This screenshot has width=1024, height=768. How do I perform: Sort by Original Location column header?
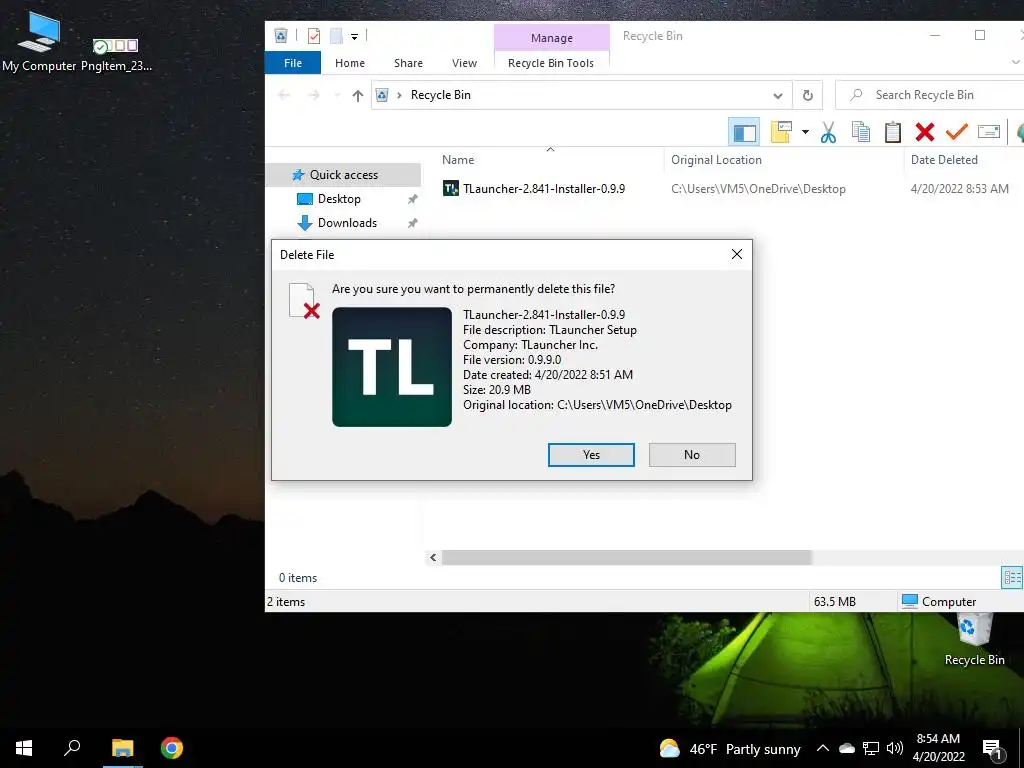coord(716,160)
